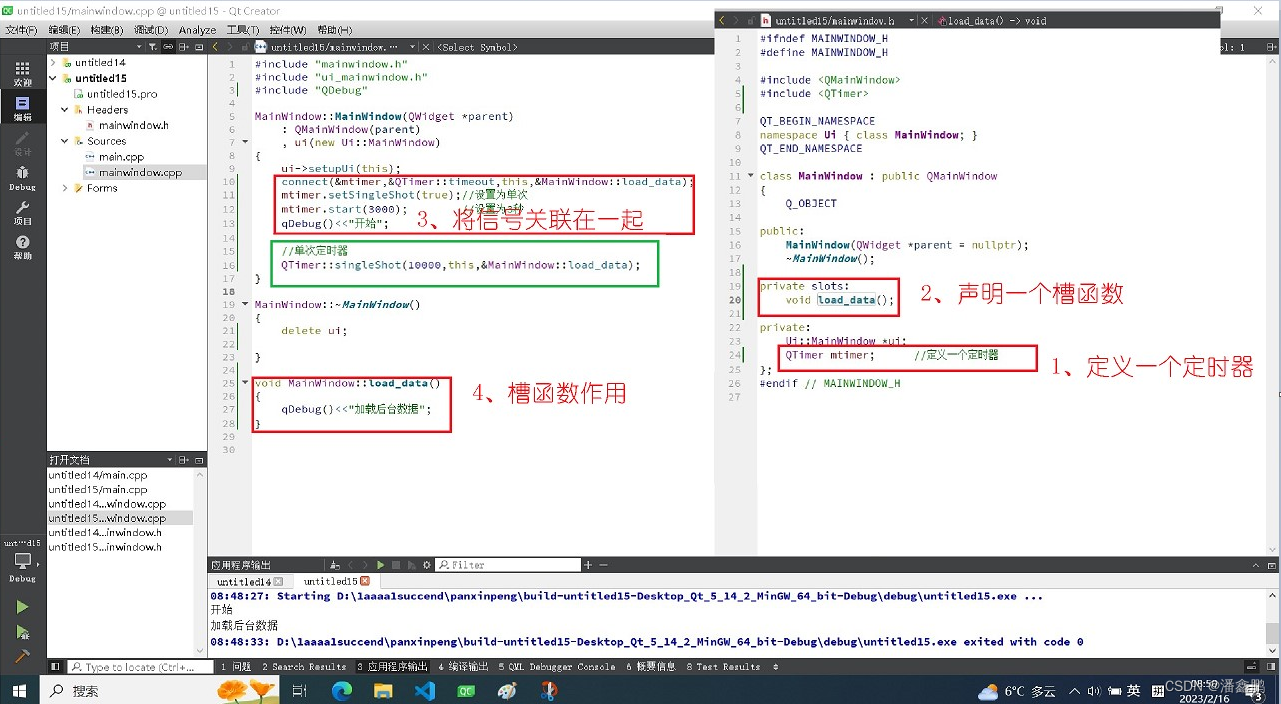1281x704 pixels.
Task: Go back in editor navigation history
Action: tap(215, 47)
